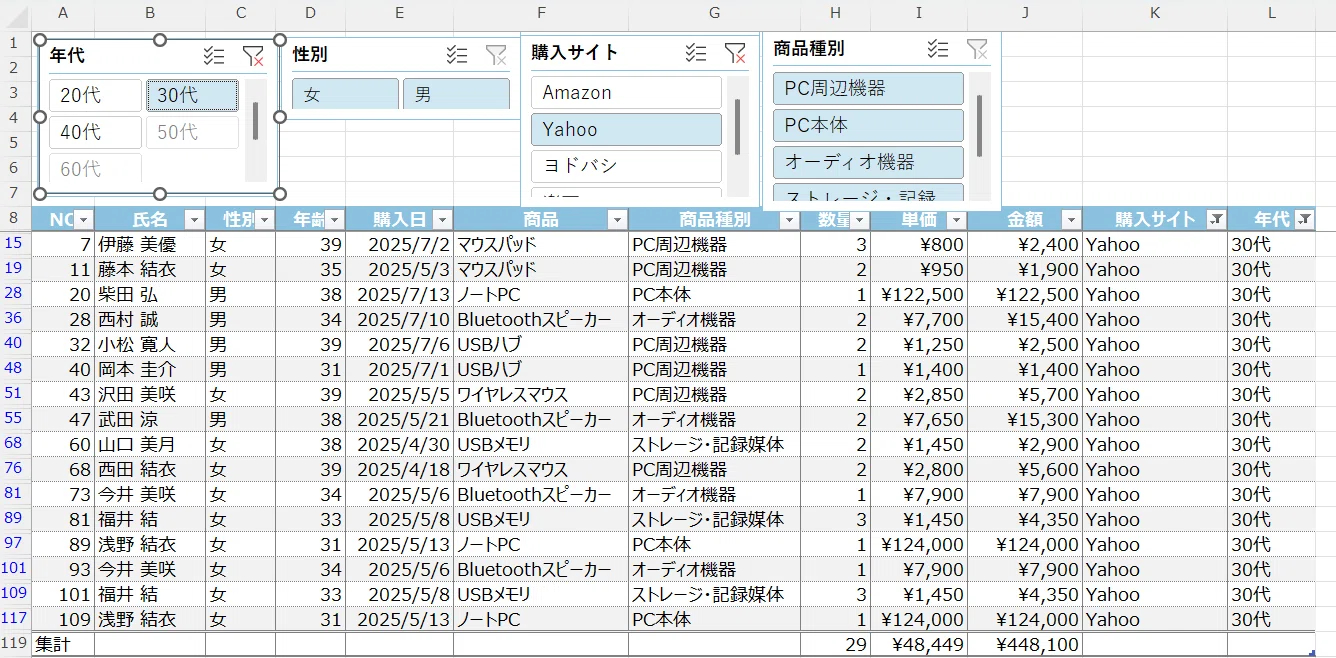Viewport: 1336px width, 658px height.
Task: Clear filter icon on 商品種別 slicer
Action: point(977,48)
